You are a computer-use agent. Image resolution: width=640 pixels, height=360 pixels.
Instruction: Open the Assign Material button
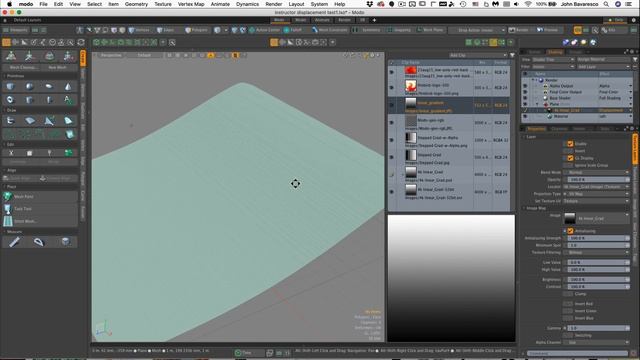click(x=604, y=60)
